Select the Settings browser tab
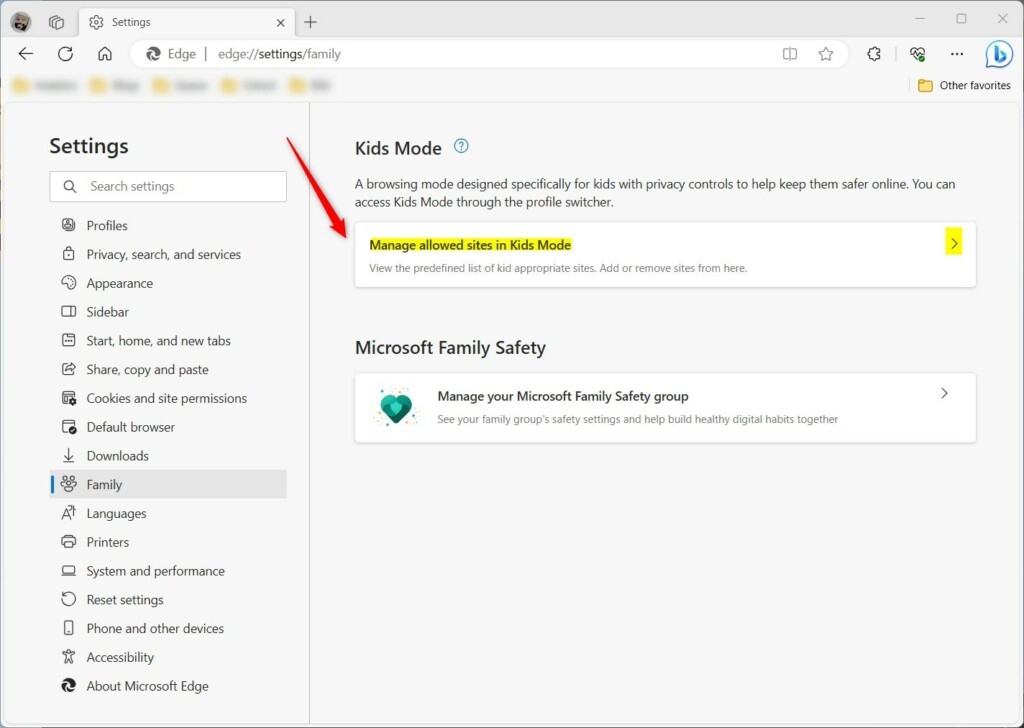This screenshot has height=728, width=1024. [186, 22]
